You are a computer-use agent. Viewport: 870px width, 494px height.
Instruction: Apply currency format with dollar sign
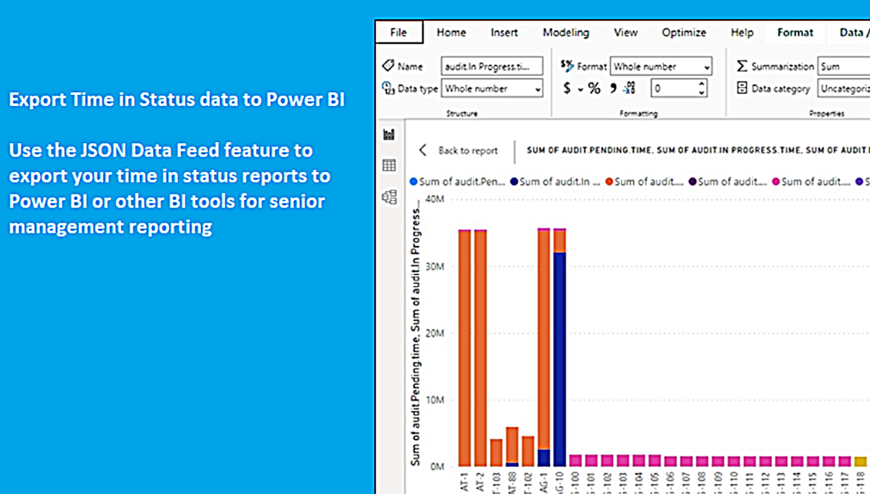(x=566, y=88)
